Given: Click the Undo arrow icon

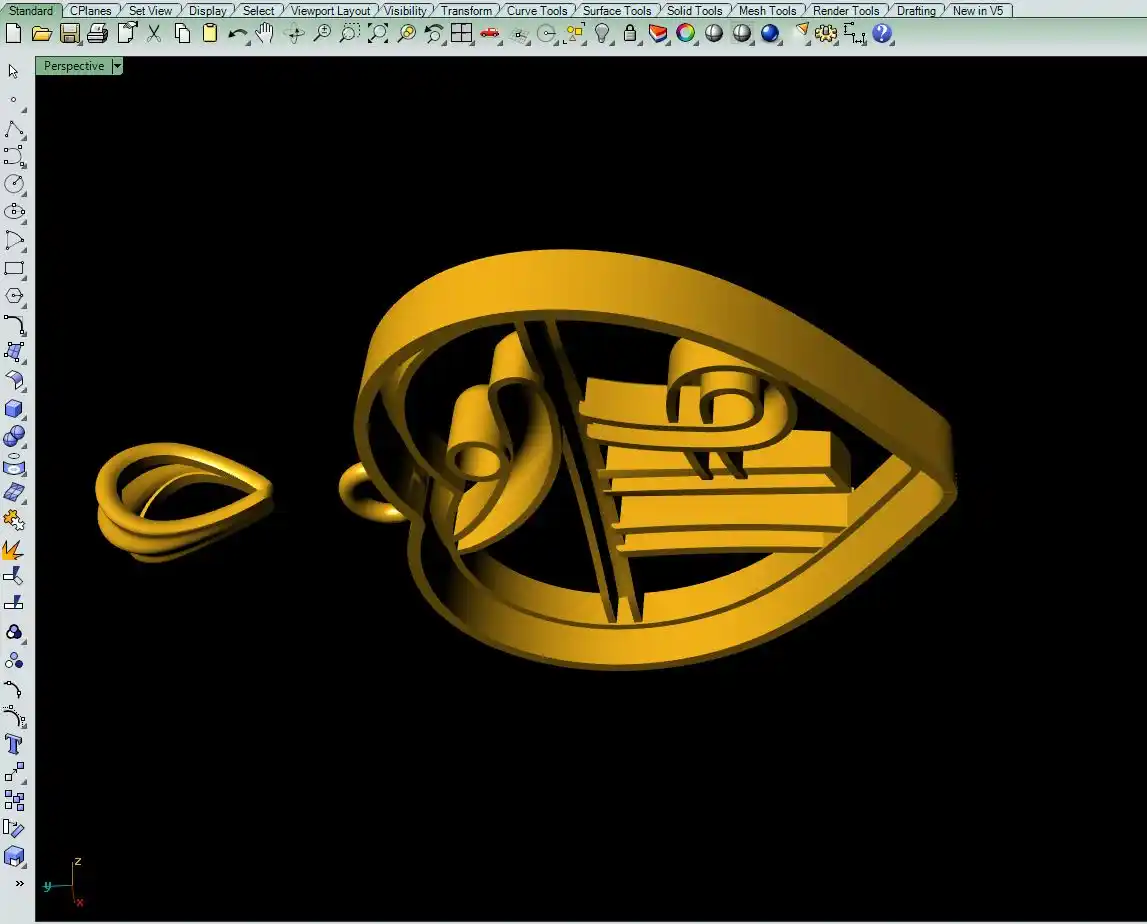Looking at the screenshot, I should pos(237,33).
